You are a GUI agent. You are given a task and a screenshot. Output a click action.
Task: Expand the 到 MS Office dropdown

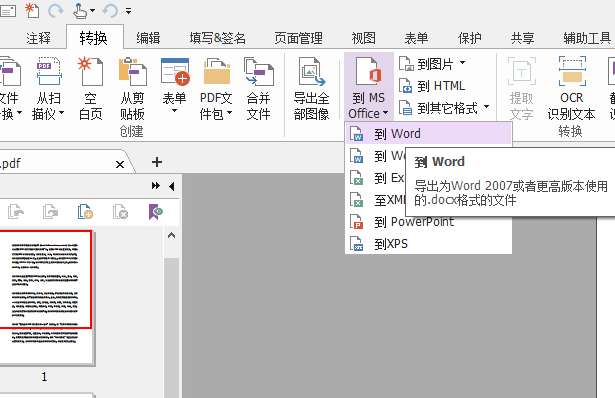coord(368,87)
